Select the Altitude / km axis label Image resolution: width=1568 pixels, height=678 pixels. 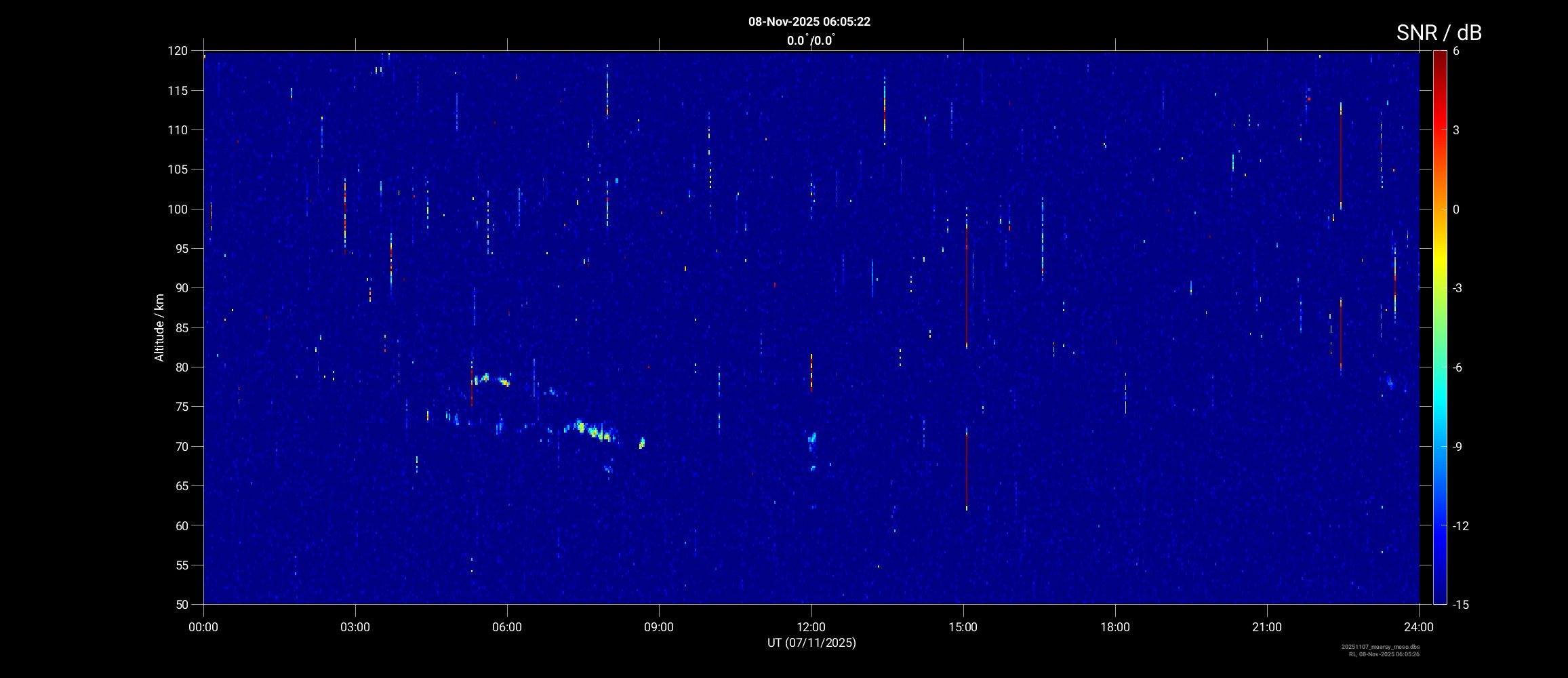pos(159,327)
